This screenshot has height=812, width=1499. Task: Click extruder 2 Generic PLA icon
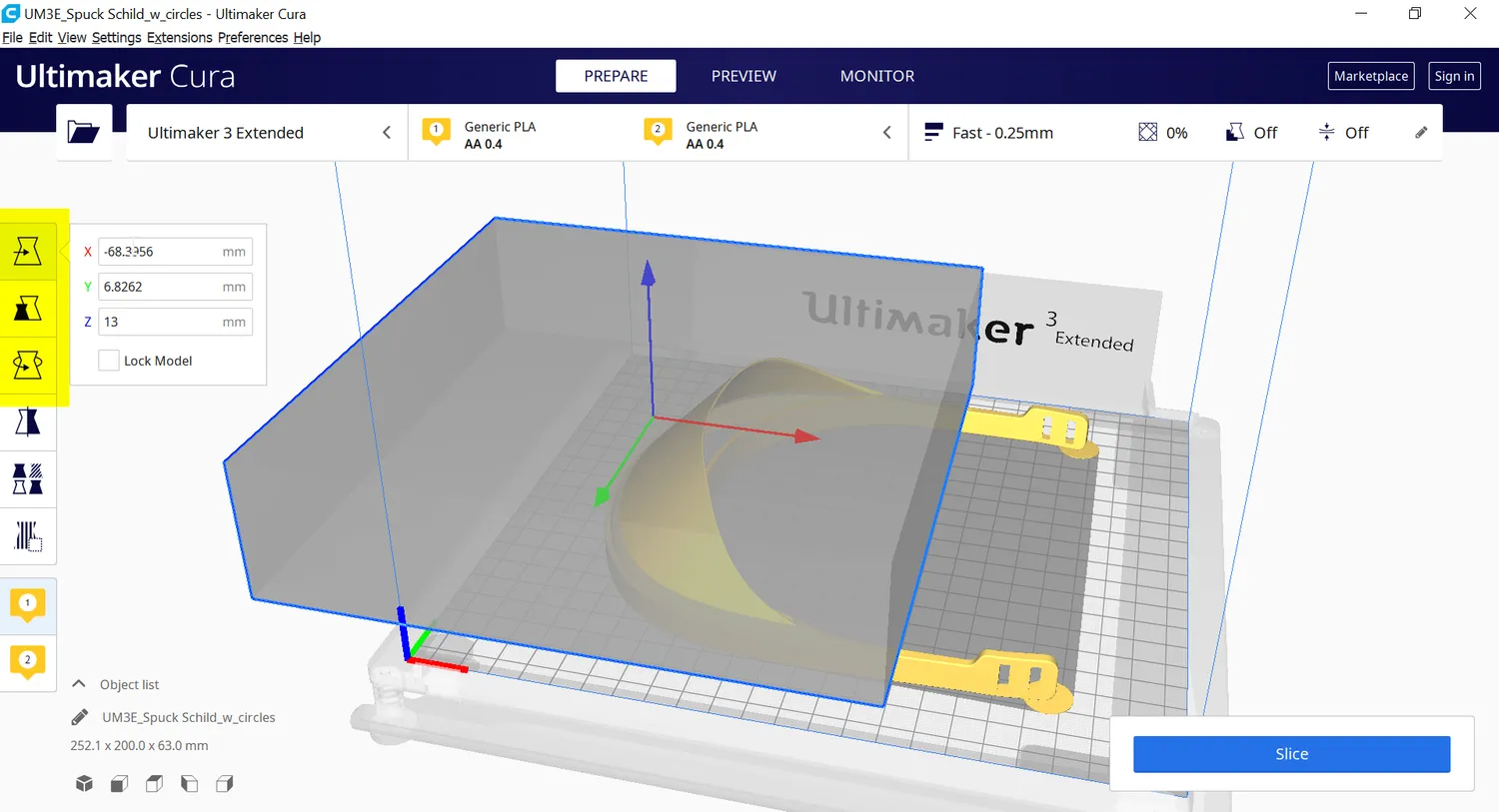(x=658, y=132)
